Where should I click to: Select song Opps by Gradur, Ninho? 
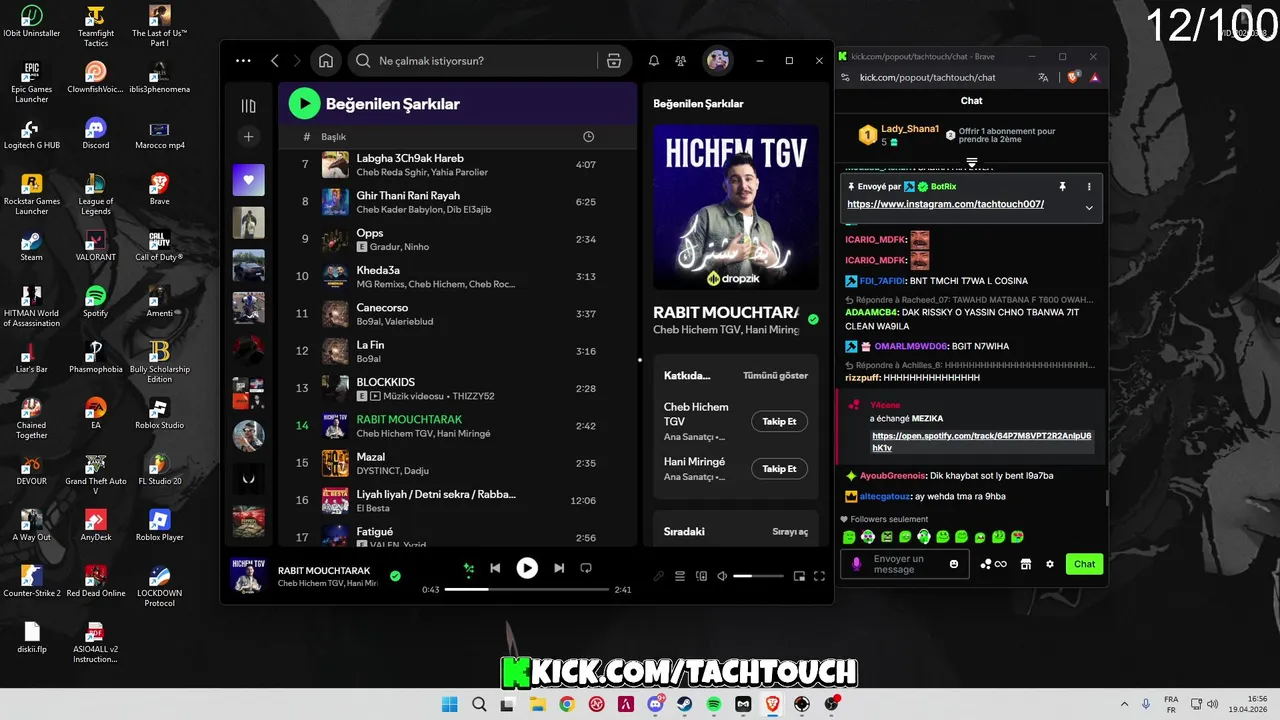[458, 239]
